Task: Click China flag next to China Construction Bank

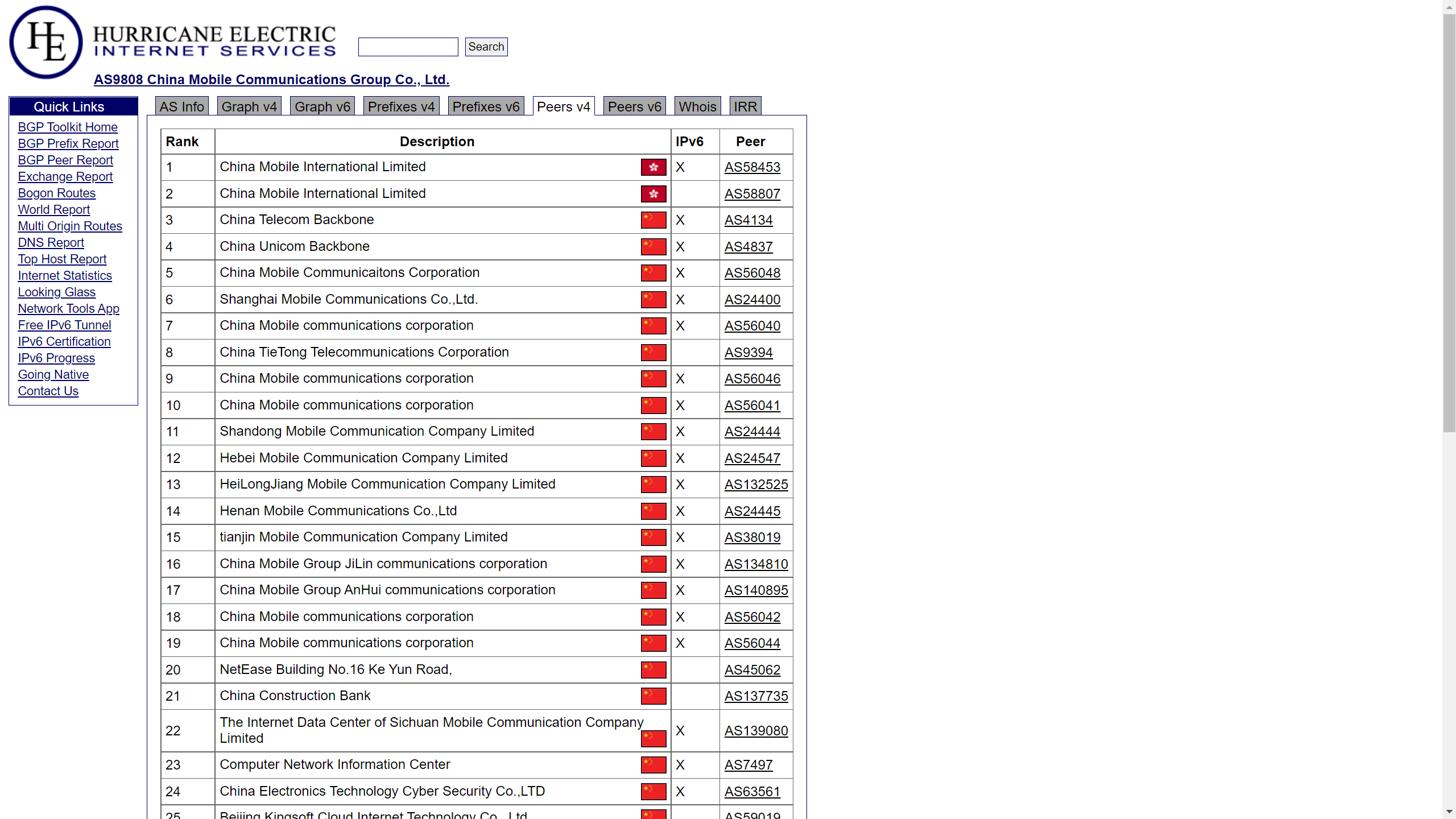Action: coord(653,696)
